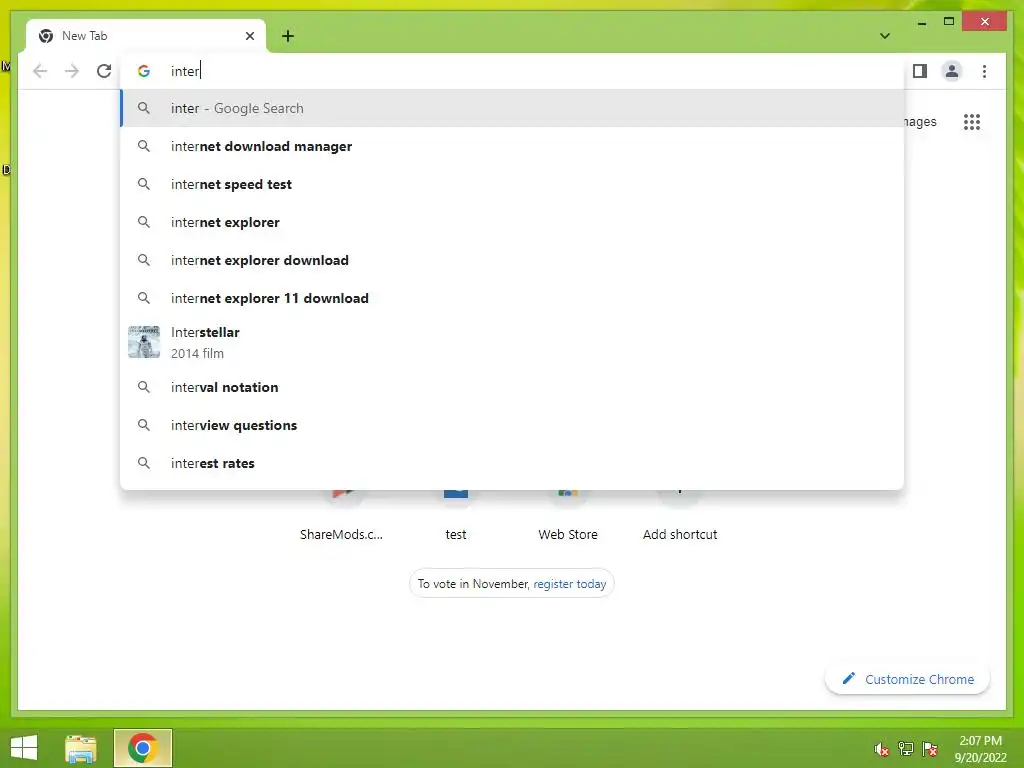Choose "interview questions" suggestion
Image resolution: width=1024 pixels, height=768 pixels.
coord(512,425)
